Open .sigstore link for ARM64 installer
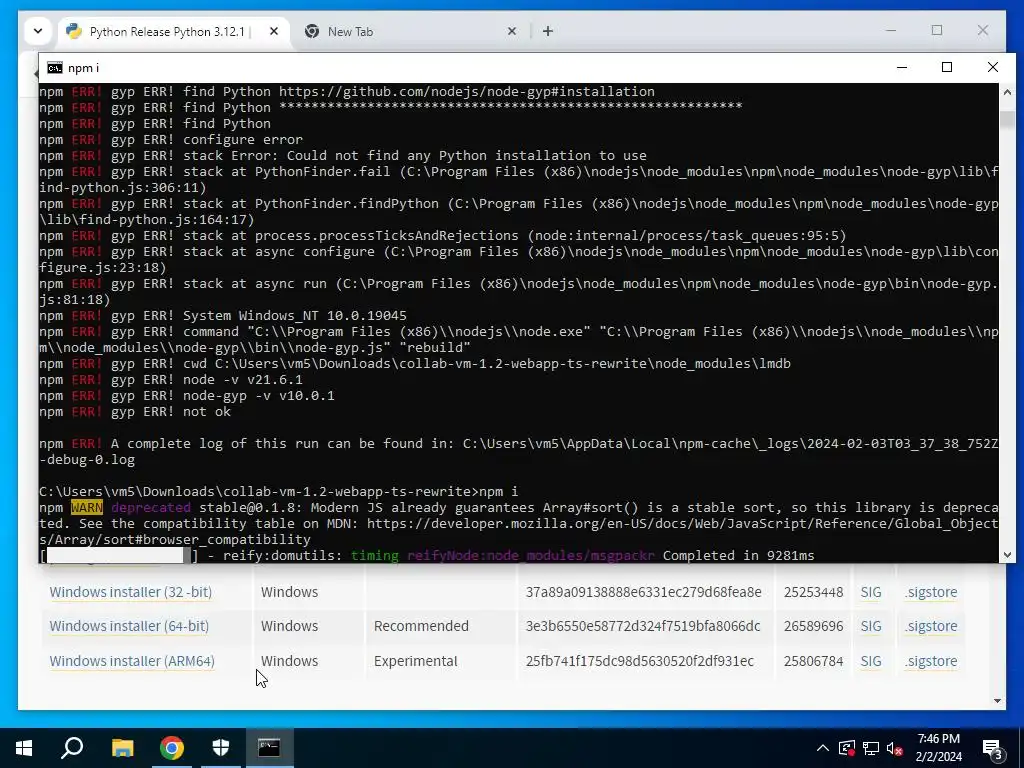The image size is (1024, 768). tap(931, 661)
